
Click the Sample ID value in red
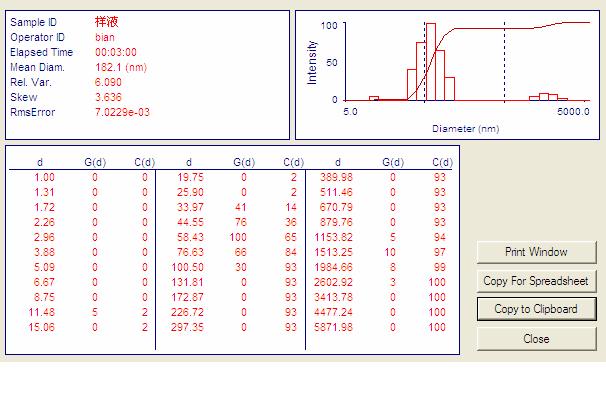pyautogui.click(x=107, y=22)
